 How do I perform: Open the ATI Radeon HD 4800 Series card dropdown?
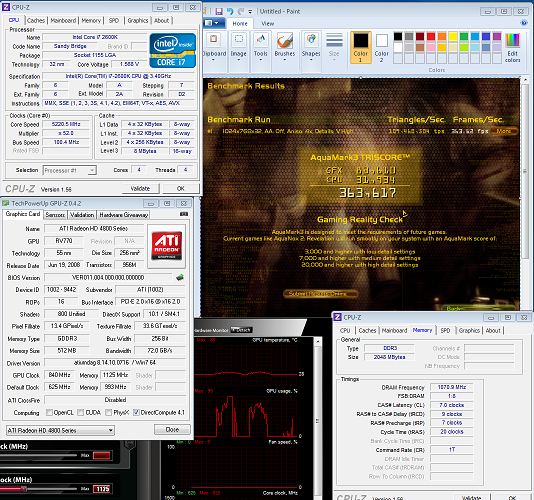pos(60,430)
